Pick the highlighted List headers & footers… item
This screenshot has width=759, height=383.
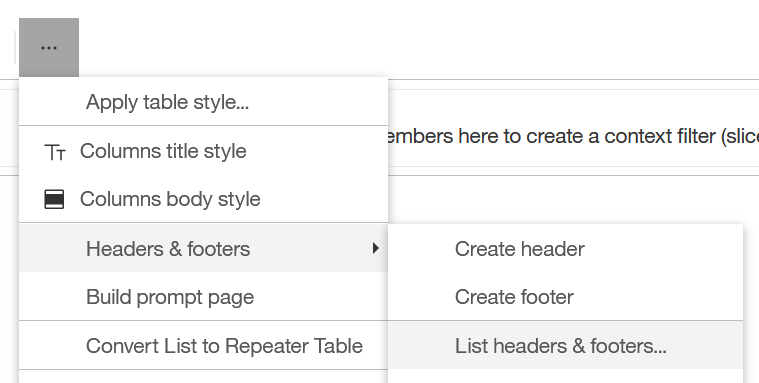tap(565, 346)
